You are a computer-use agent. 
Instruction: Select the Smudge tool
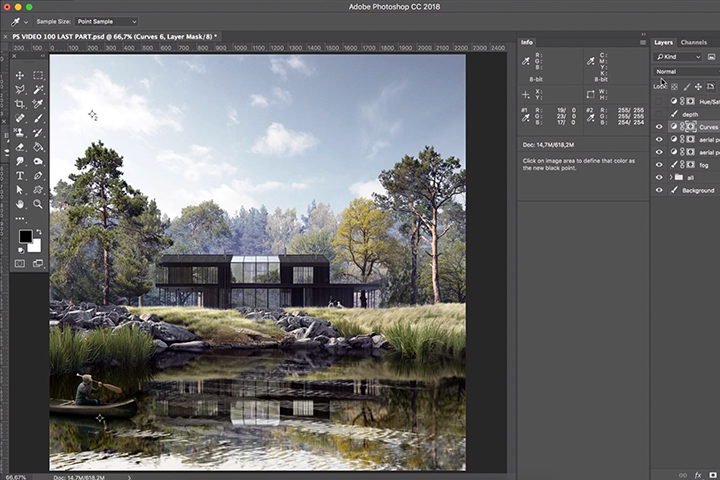coord(20,161)
